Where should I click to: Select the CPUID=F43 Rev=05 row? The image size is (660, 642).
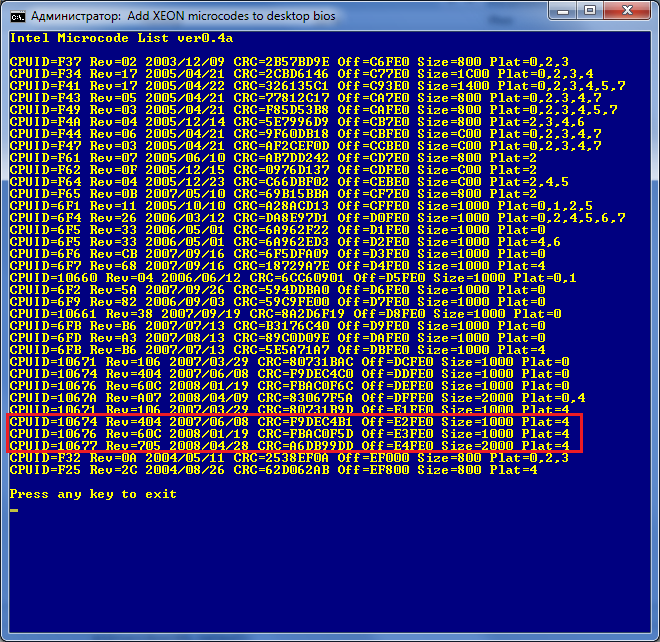pos(305,98)
